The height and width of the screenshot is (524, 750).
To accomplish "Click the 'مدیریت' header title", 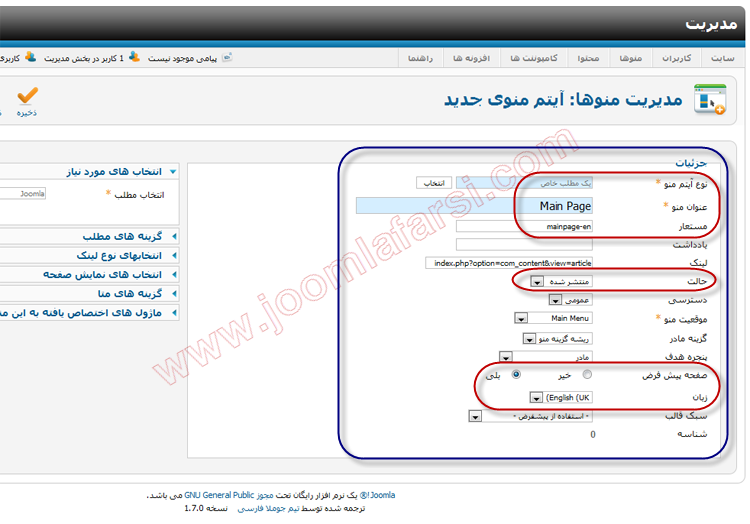I will pos(711,23).
